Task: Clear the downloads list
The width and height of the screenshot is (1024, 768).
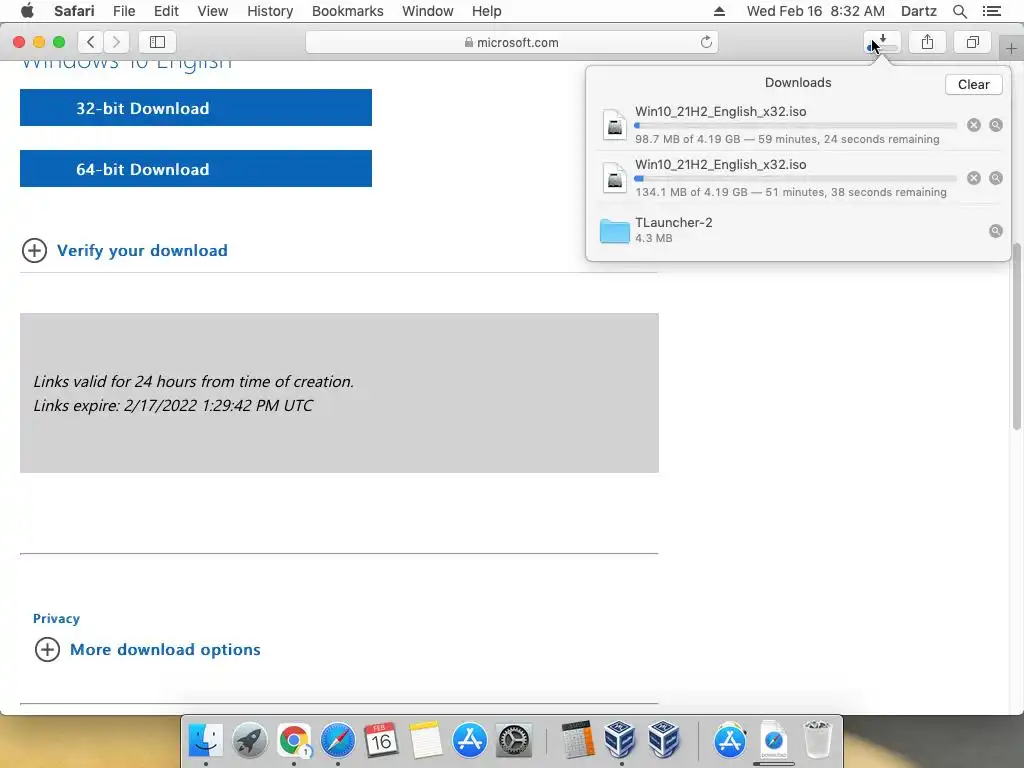Action: (x=974, y=84)
